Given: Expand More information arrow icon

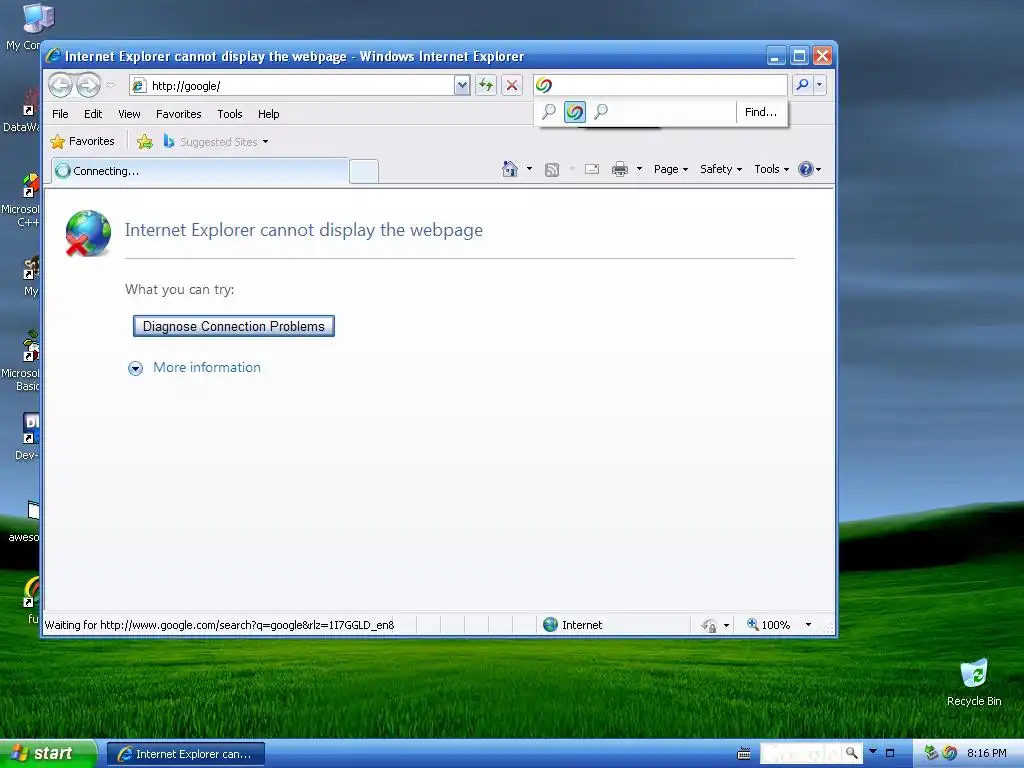Looking at the screenshot, I should tap(135, 368).
